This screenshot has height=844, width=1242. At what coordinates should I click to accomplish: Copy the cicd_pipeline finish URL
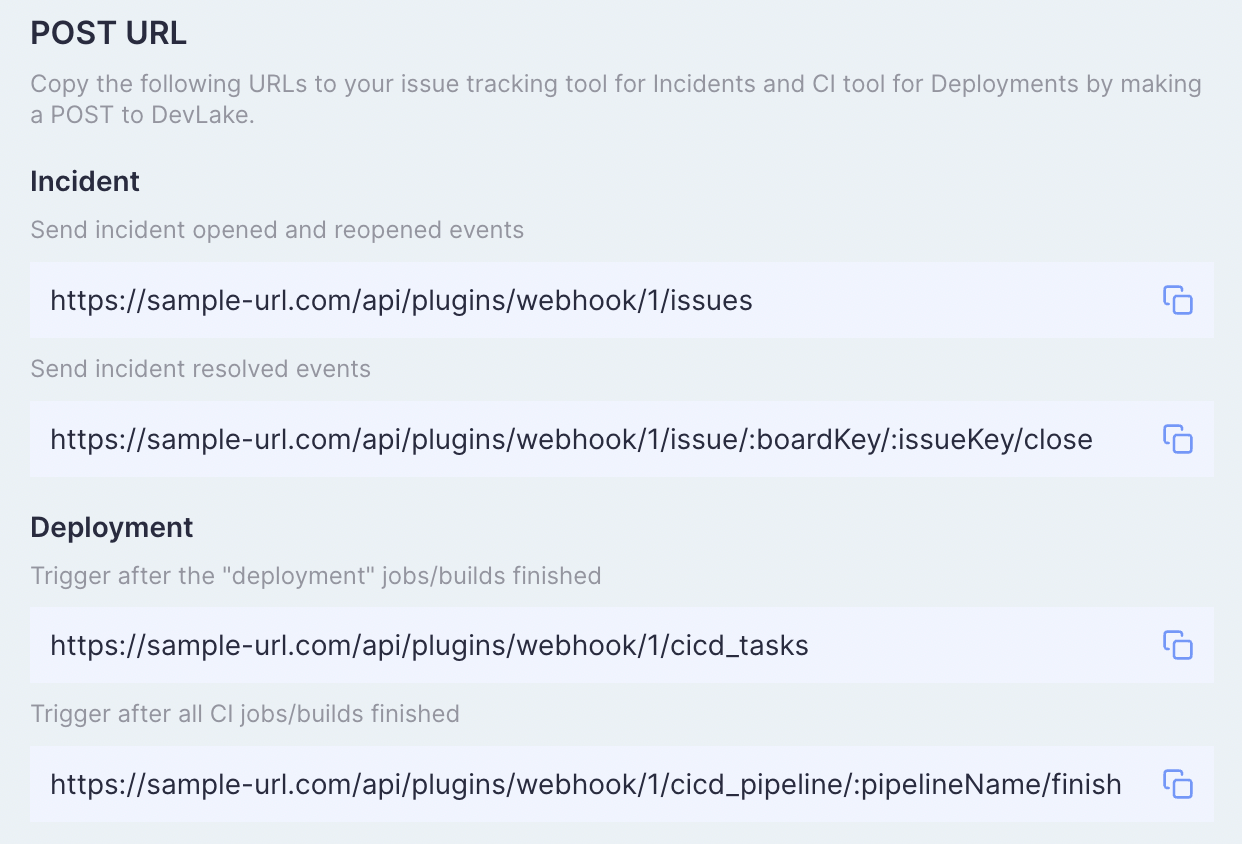pyautogui.click(x=1178, y=784)
